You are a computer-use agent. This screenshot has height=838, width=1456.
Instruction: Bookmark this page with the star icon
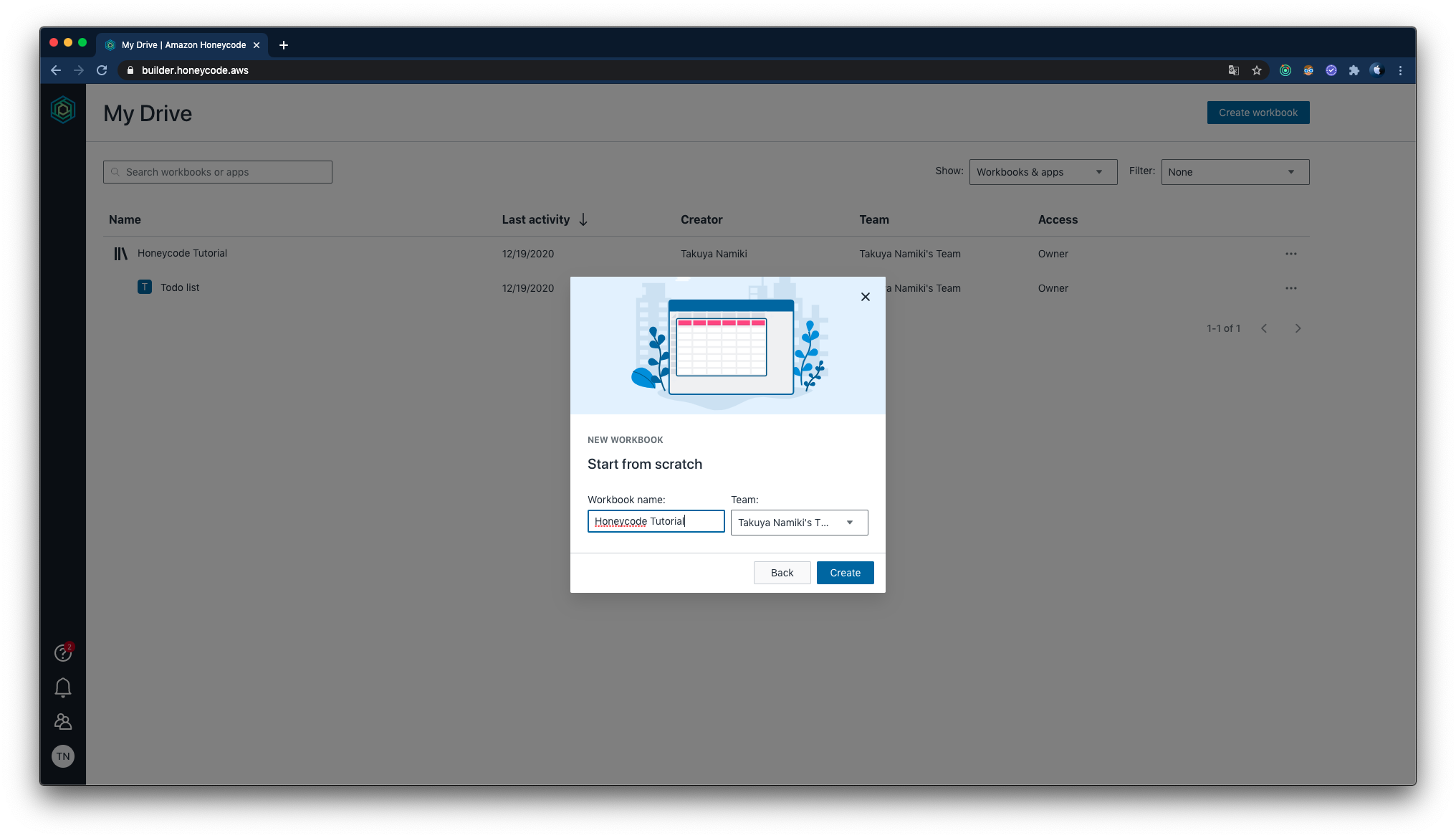pyautogui.click(x=1257, y=70)
